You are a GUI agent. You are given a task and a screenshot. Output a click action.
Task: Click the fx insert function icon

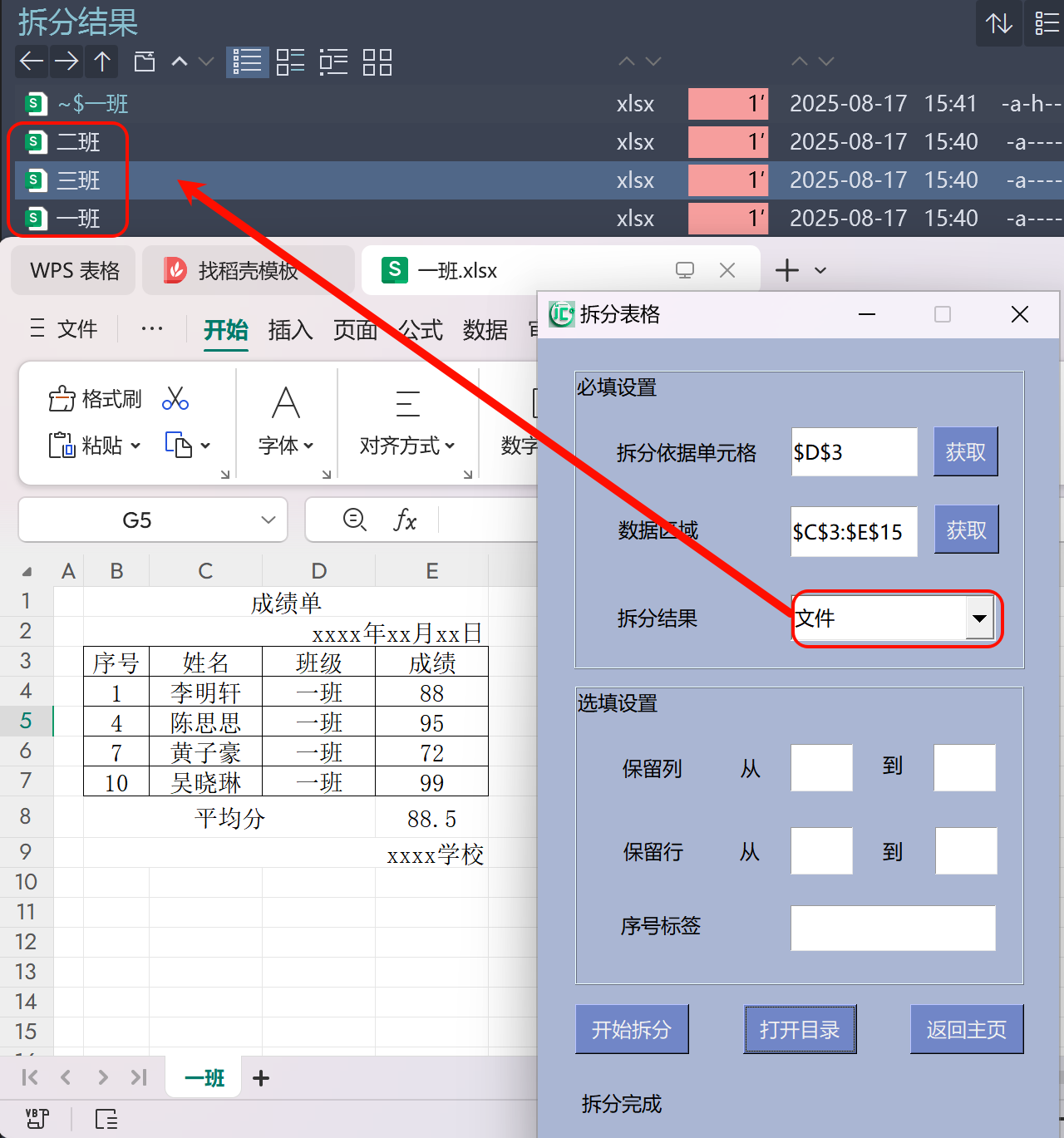coord(405,520)
